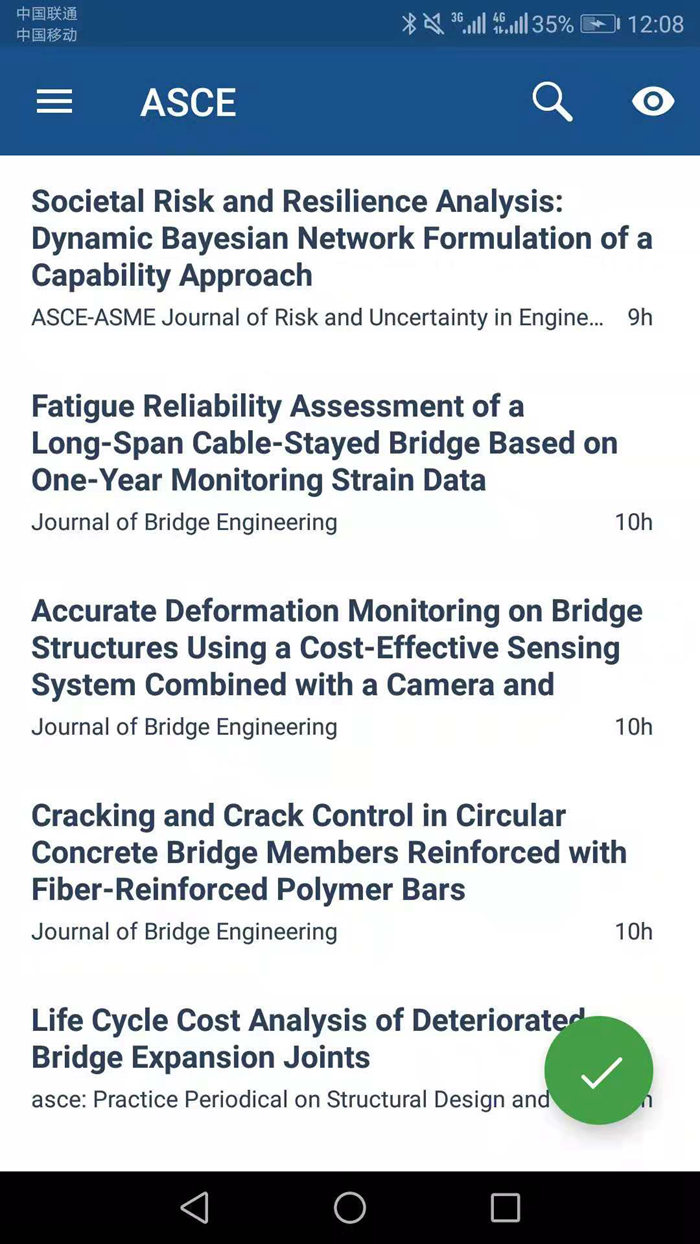Tap Journal of Bridge Engineering under Fatigue article
Screen dimensions: 700x1244
click(x=184, y=522)
